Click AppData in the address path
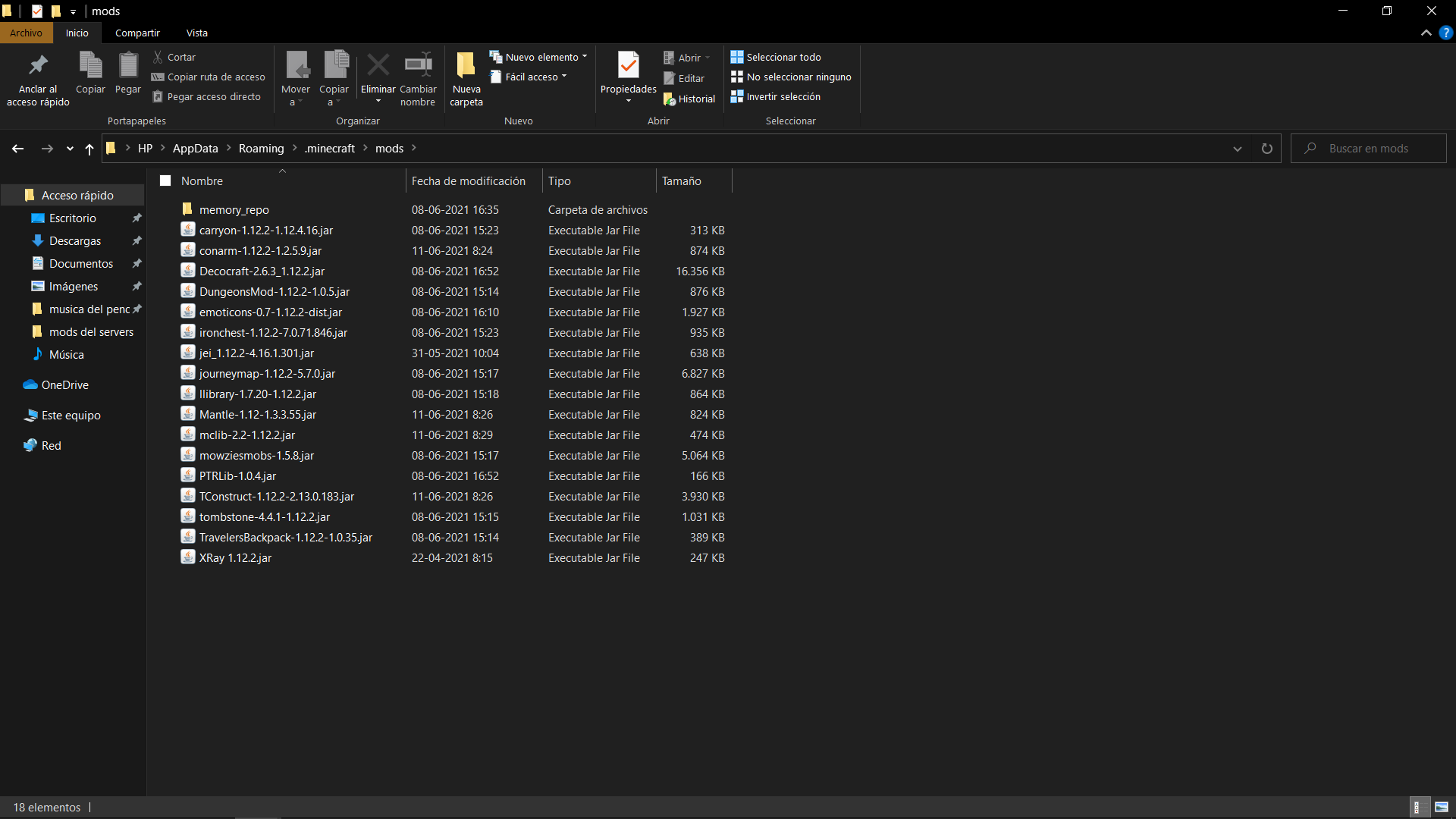This screenshot has width=1456, height=819. [x=195, y=149]
